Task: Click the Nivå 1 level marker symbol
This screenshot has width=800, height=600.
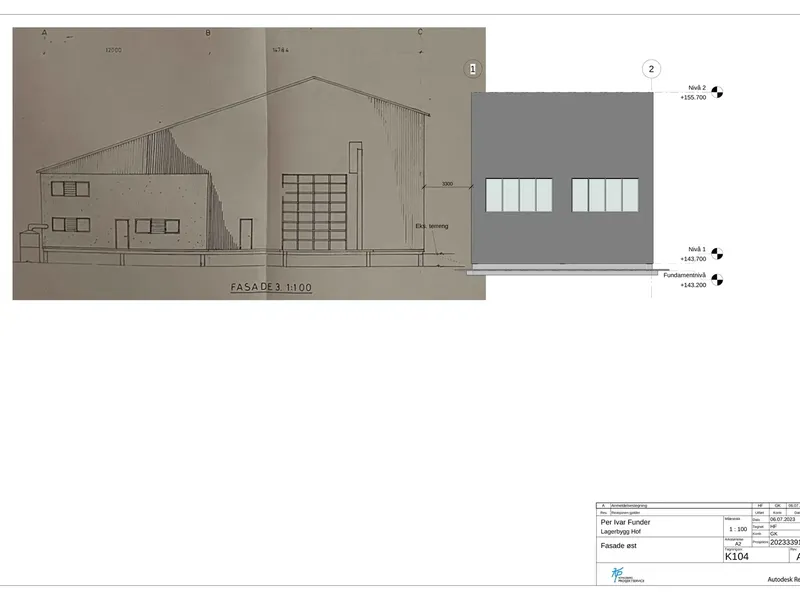Action: click(x=717, y=254)
